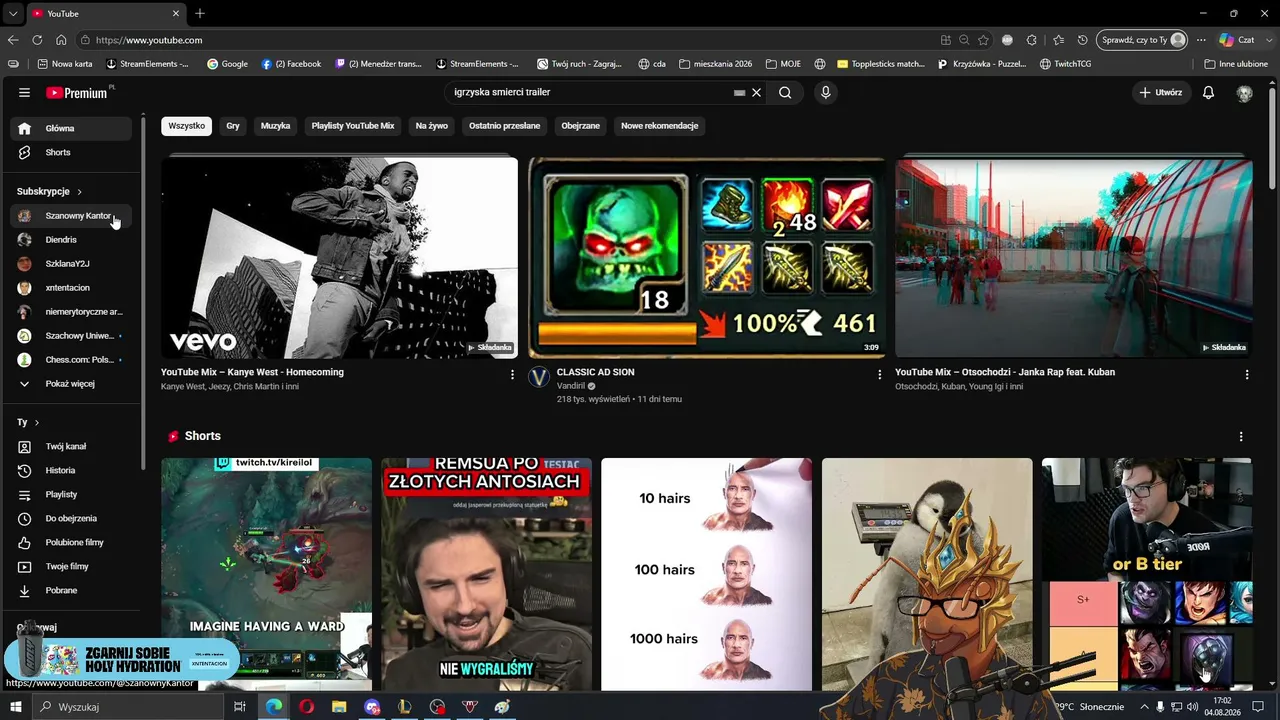This screenshot has height=720, width=1280.
Task: Click the Sprawdź, czy to Ty profile button
Action: [x=1142, y=40]
